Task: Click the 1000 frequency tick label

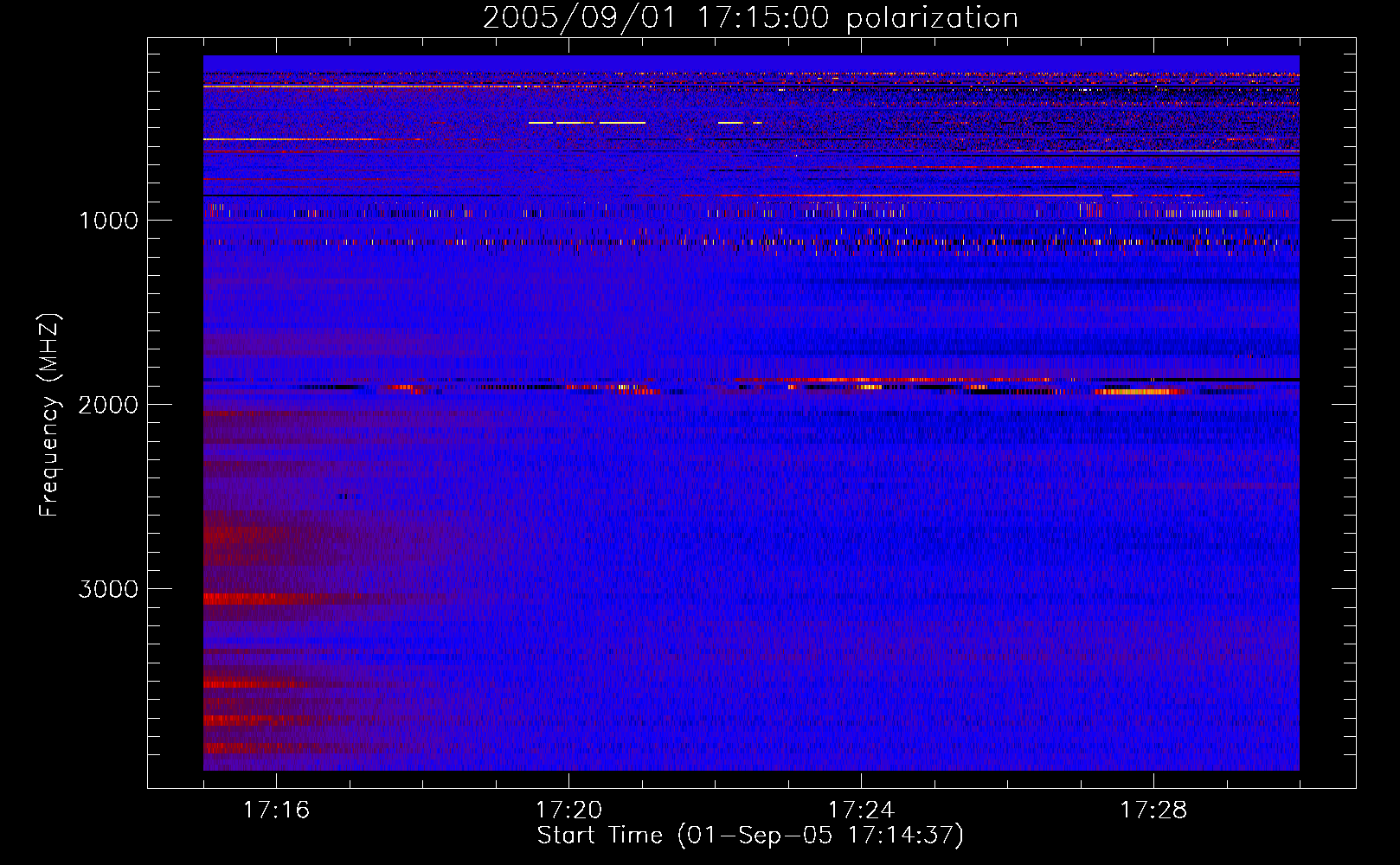Action: [x=108, y=221]
